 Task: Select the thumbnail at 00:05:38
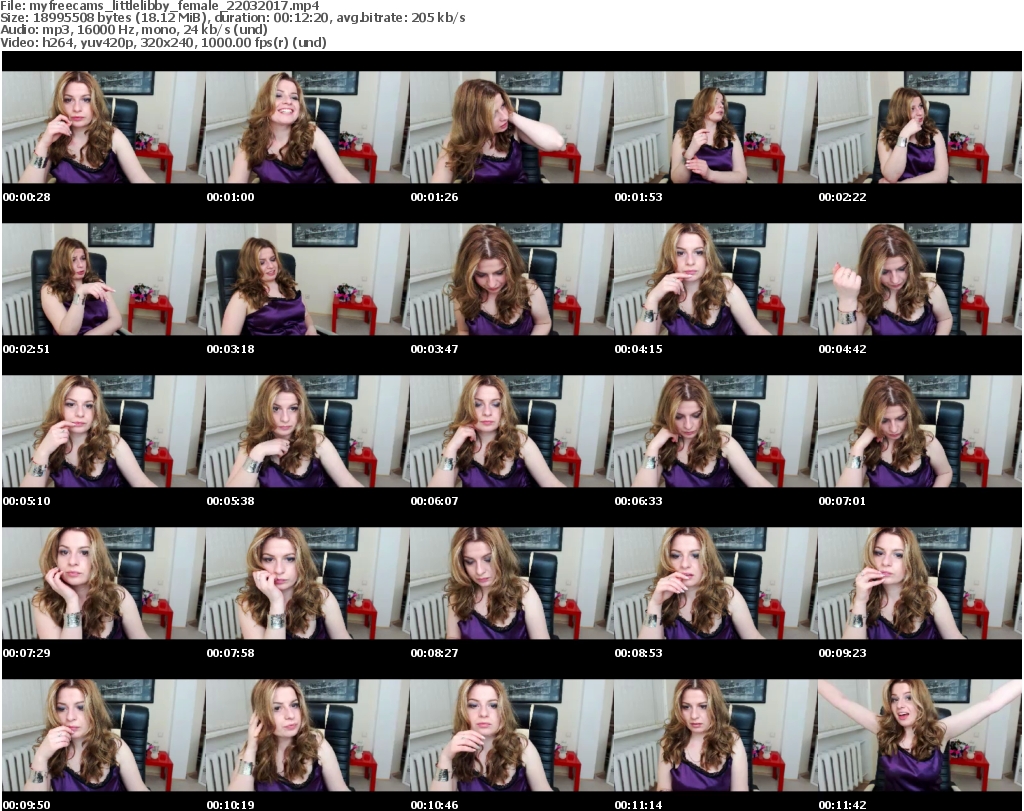click(x=307, y=432)
